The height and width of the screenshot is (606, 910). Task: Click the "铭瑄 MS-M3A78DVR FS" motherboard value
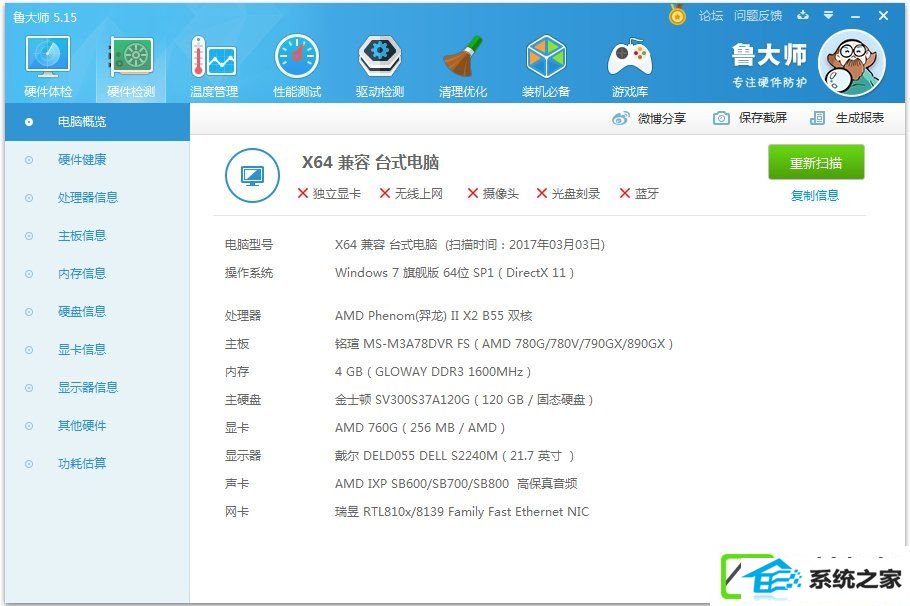402,344
